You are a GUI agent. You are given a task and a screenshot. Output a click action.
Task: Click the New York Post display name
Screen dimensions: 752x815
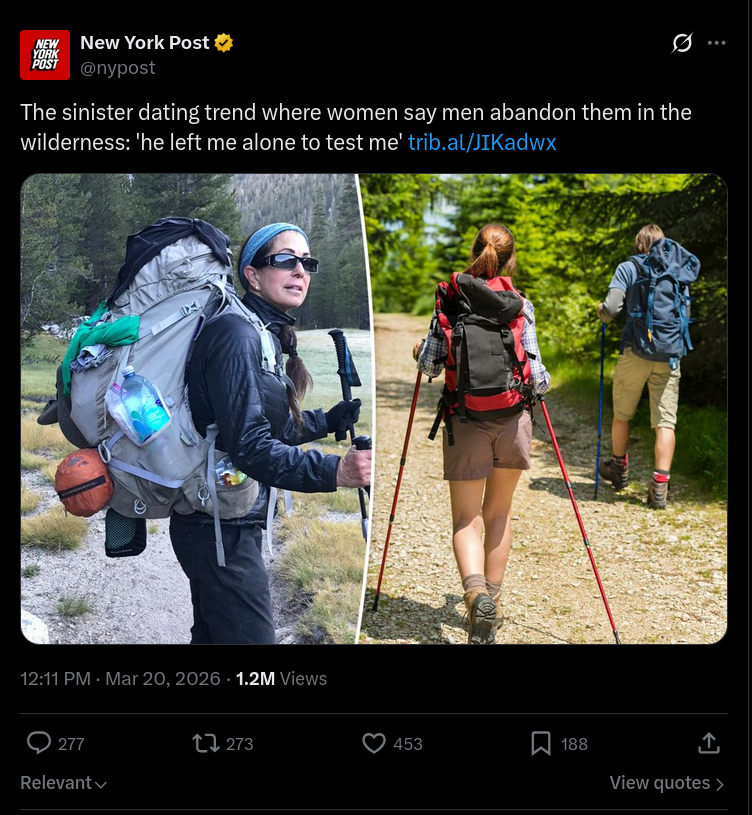pos(144,43)
